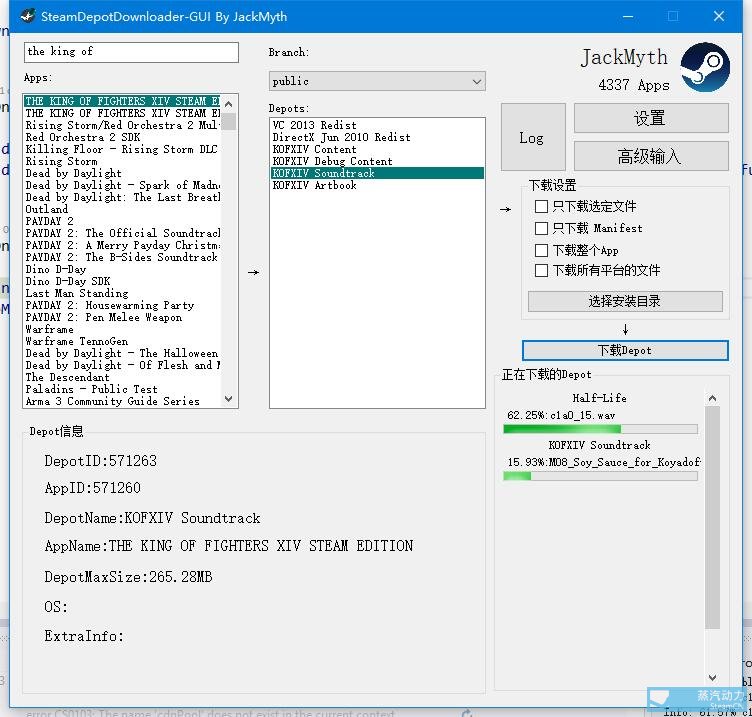752x717 pixels.
Task: Select Dead by Daylight in Apps list
Action: pyautogui.click(x=74, y=173)
